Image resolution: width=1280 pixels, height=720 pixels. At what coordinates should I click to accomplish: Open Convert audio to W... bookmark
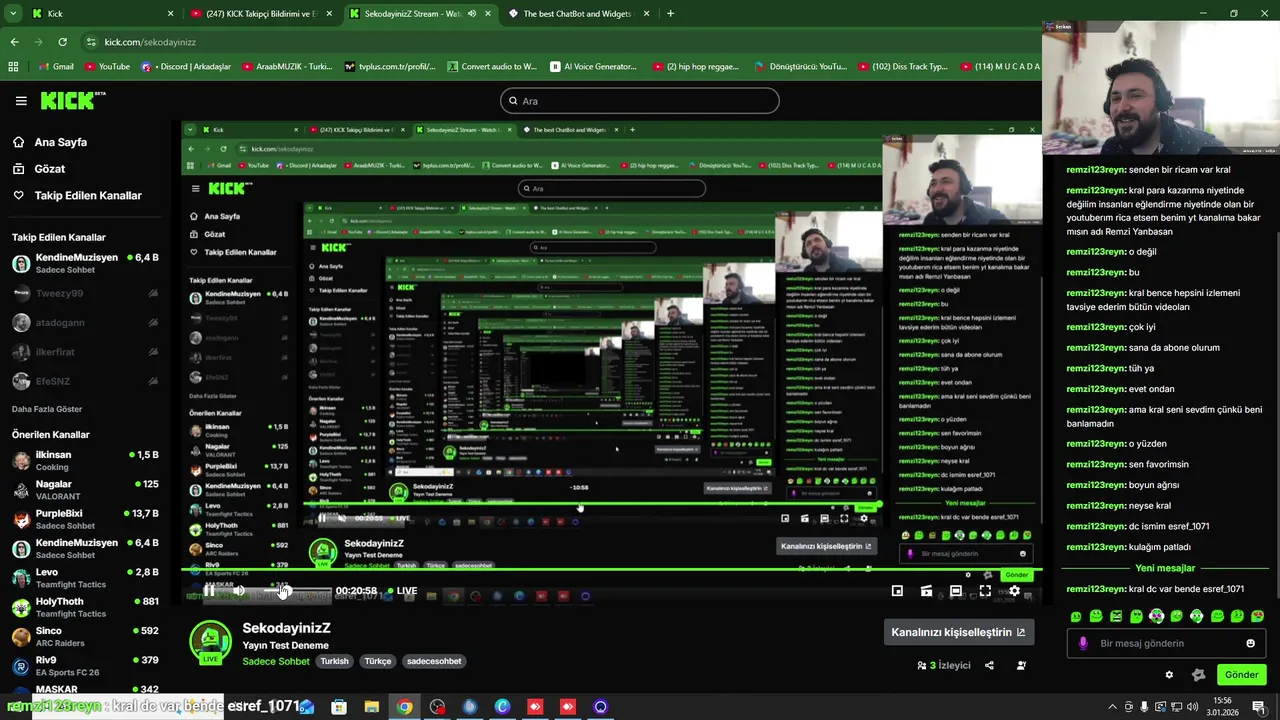(x=492, y=67)
